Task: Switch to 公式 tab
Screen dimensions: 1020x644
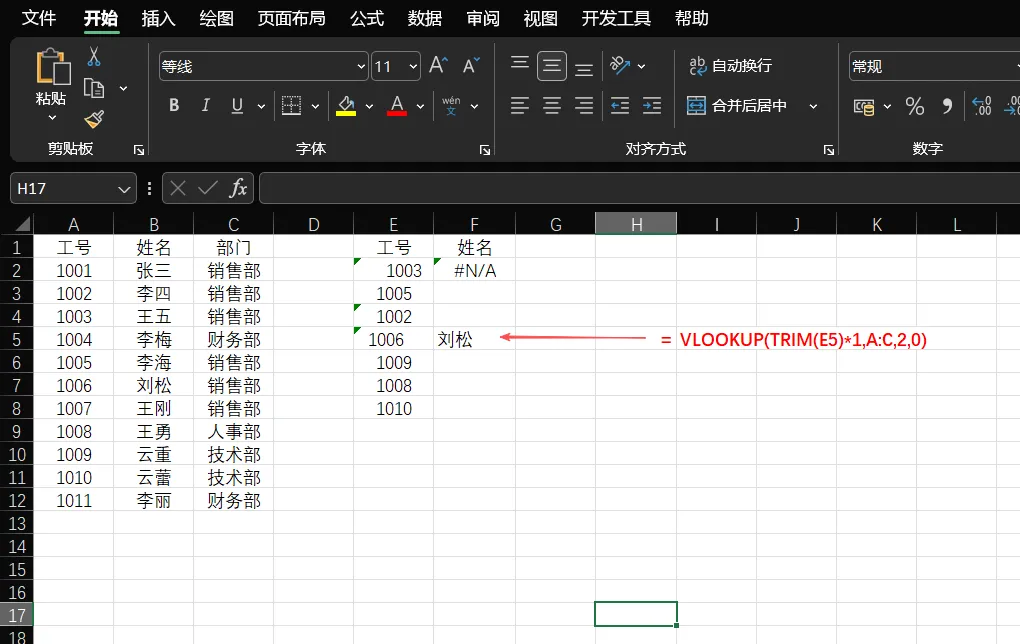Action: 367,18
